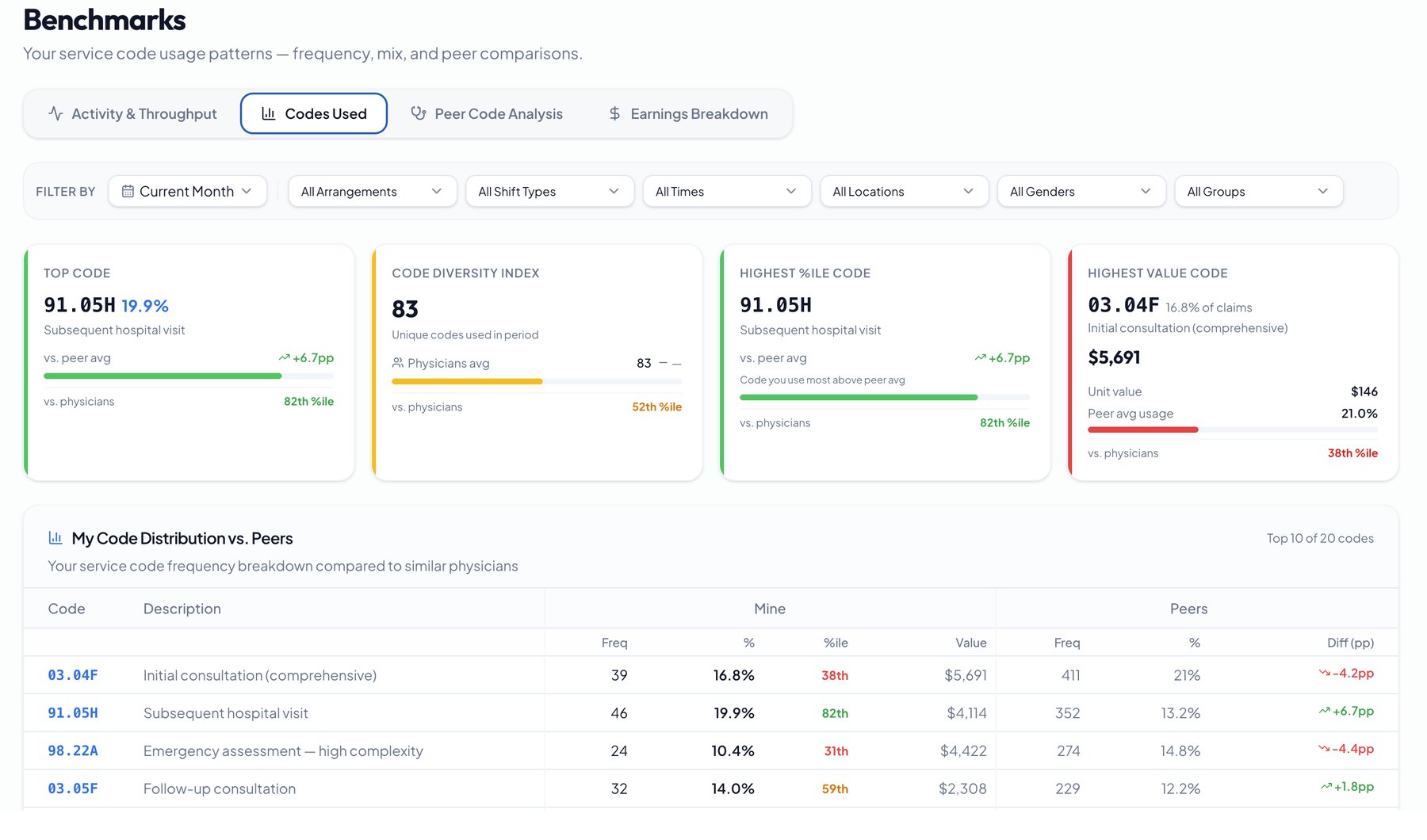1427x840 pixels.
Task: Open code 03.05F link in table
Action: pos(73,788)
